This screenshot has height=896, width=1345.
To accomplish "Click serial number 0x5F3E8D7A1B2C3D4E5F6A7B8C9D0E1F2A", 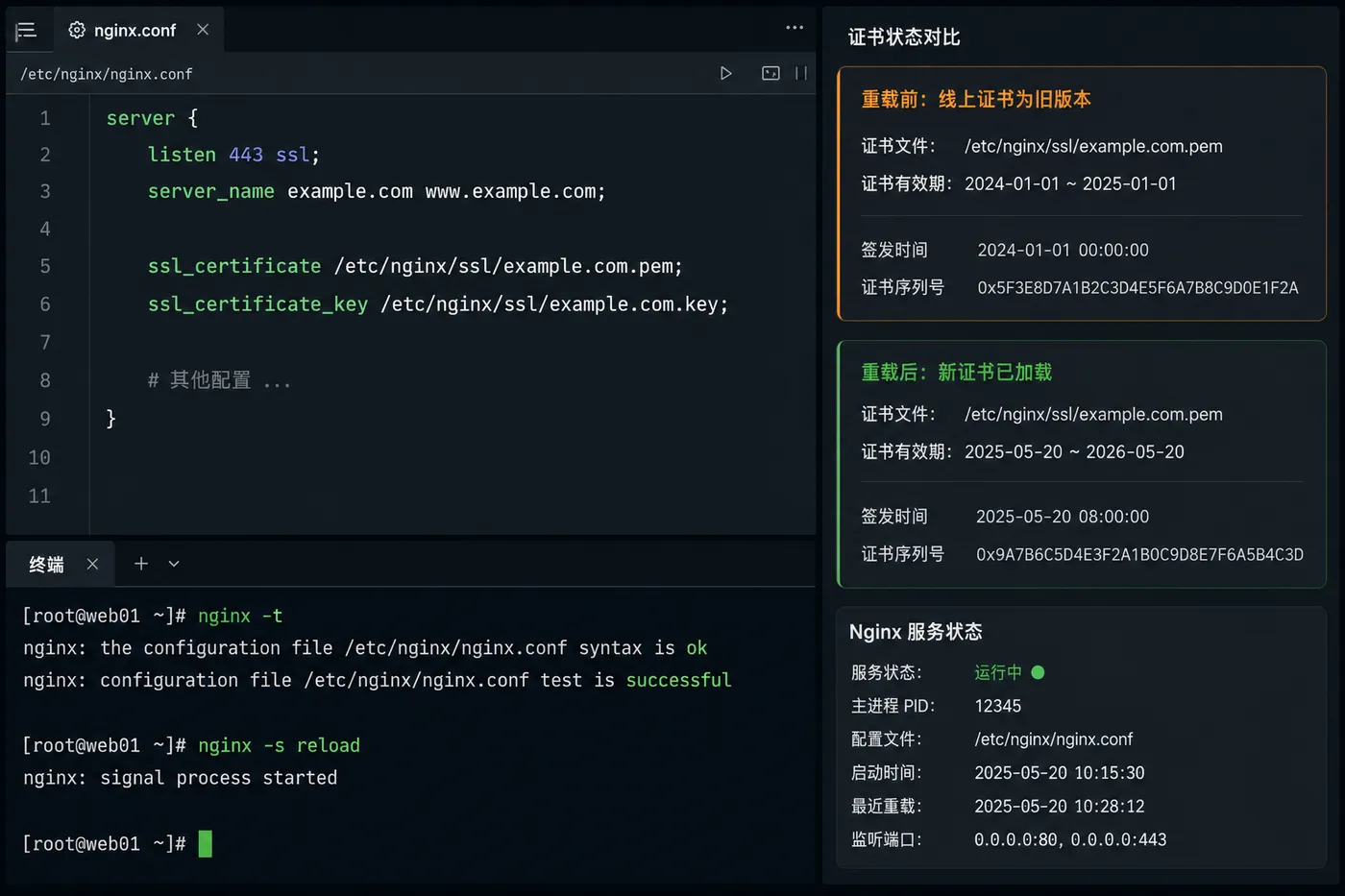I will (x=1137, y=287).
